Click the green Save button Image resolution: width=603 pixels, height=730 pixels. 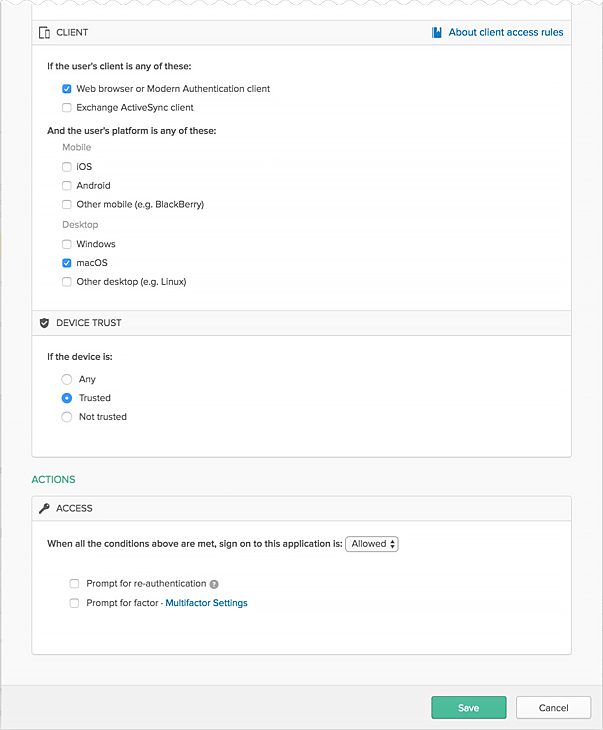469,707
